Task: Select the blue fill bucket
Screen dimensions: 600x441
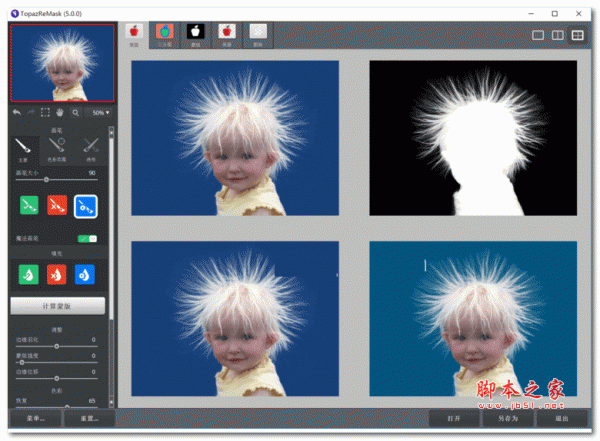Action: pyautogui.click(x=86, y=273)
